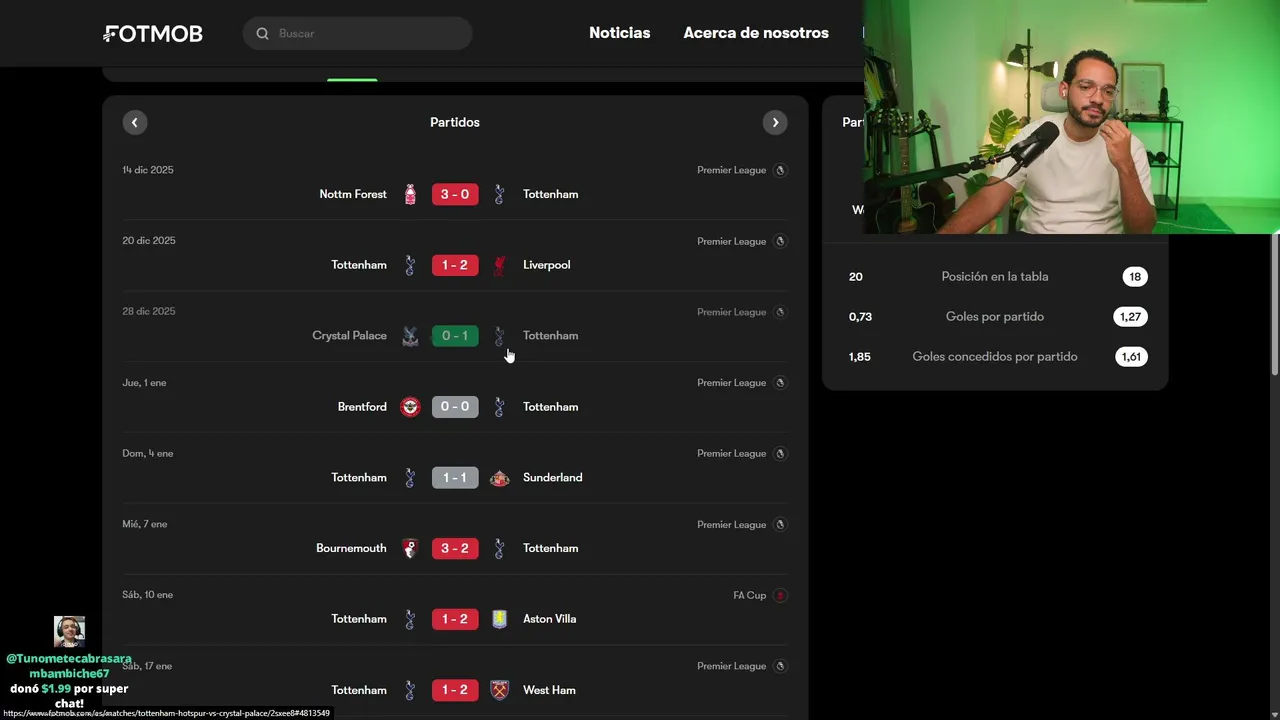
Task: Click the Nottm Forest team name
Action: 353,194
